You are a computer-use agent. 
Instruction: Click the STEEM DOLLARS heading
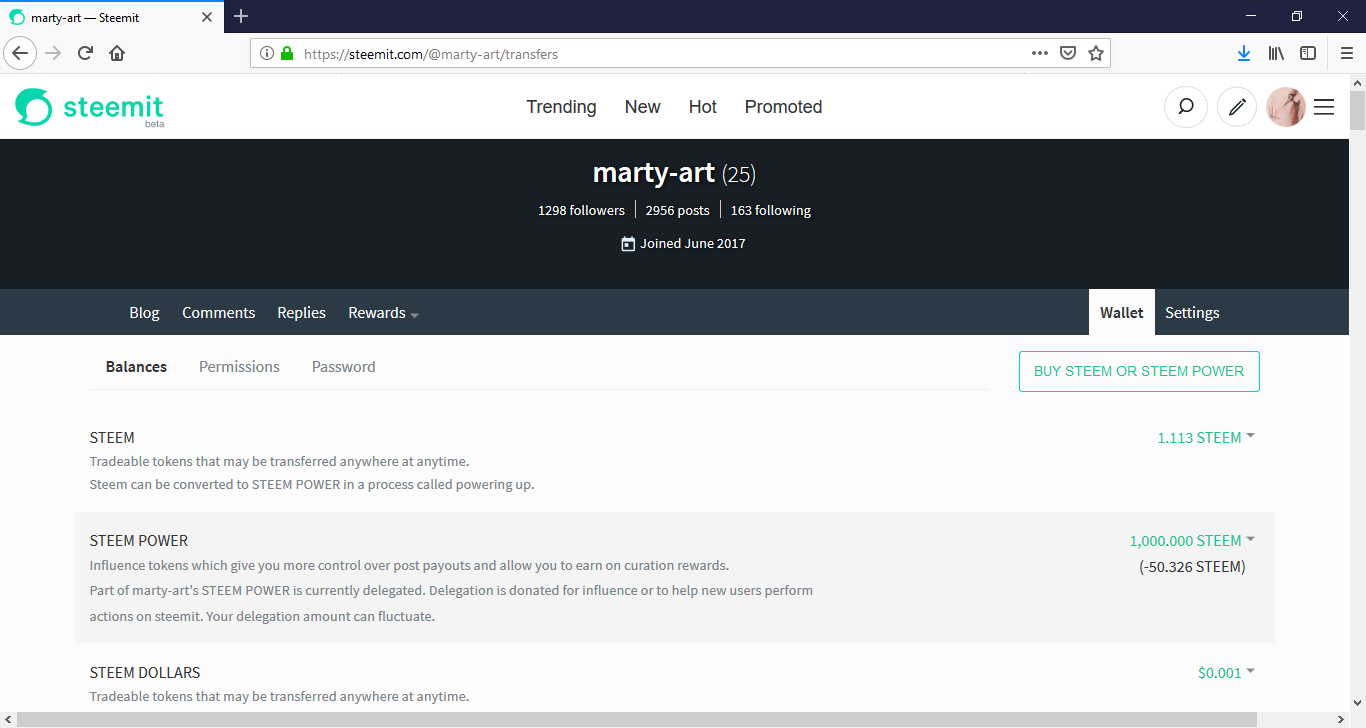click(145, 673)
